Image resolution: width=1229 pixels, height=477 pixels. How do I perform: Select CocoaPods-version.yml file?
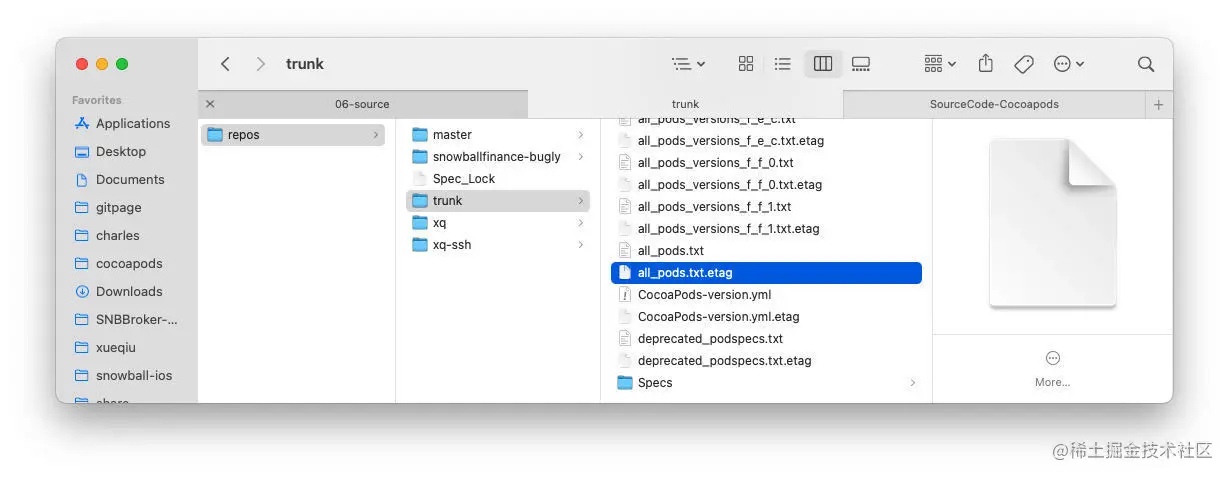(766, 295)
